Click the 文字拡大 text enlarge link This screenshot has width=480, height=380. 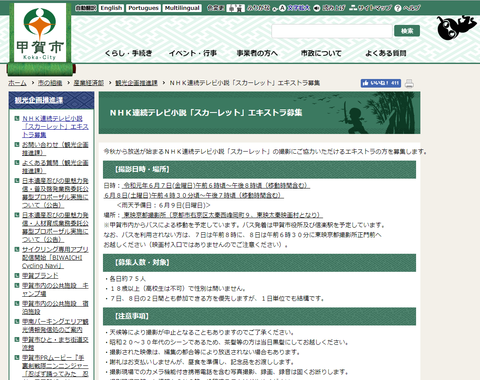tap(299, 8)
